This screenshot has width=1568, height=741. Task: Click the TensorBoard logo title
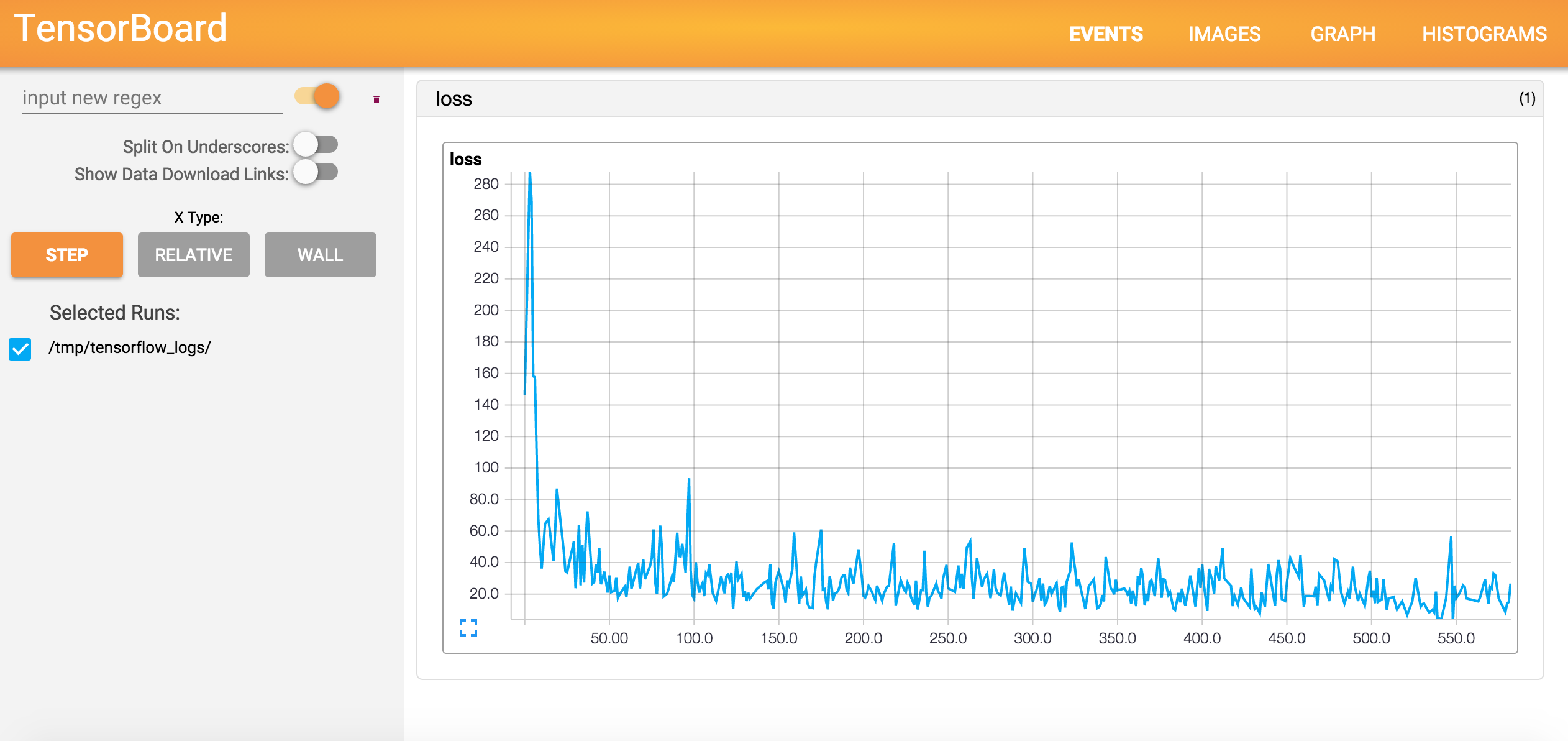tap(121, 29)
